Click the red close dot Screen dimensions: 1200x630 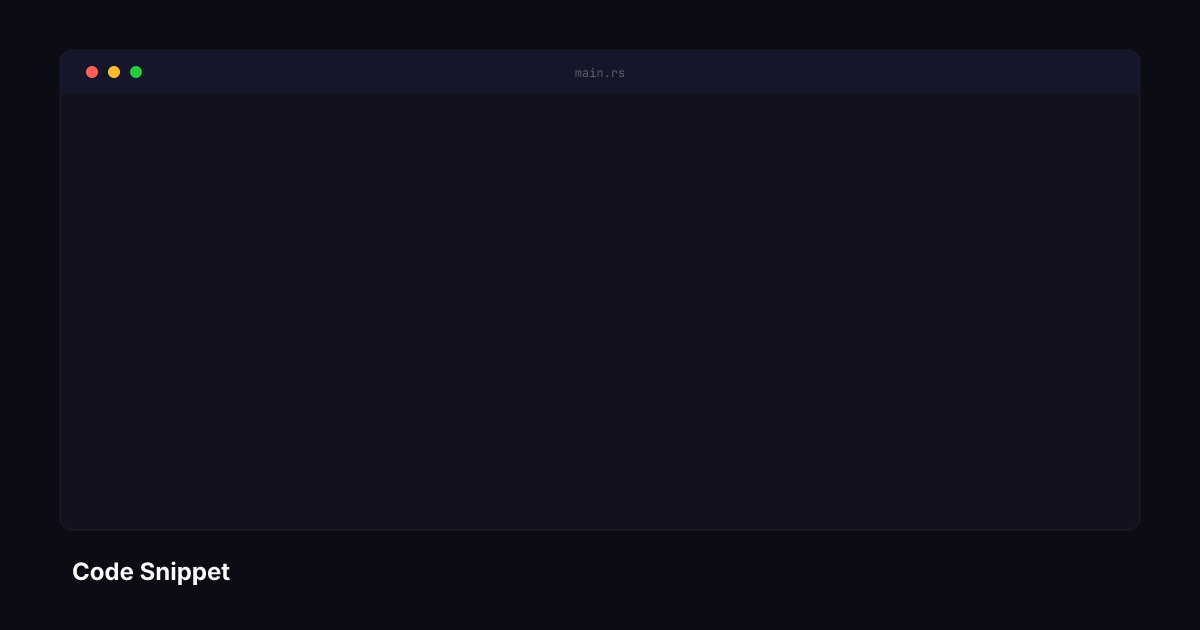pyautogui.click(x=92, y=72)
